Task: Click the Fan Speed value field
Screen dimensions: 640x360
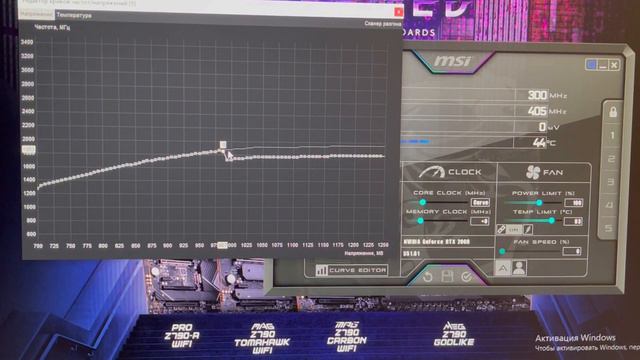Action: (572, 251)
